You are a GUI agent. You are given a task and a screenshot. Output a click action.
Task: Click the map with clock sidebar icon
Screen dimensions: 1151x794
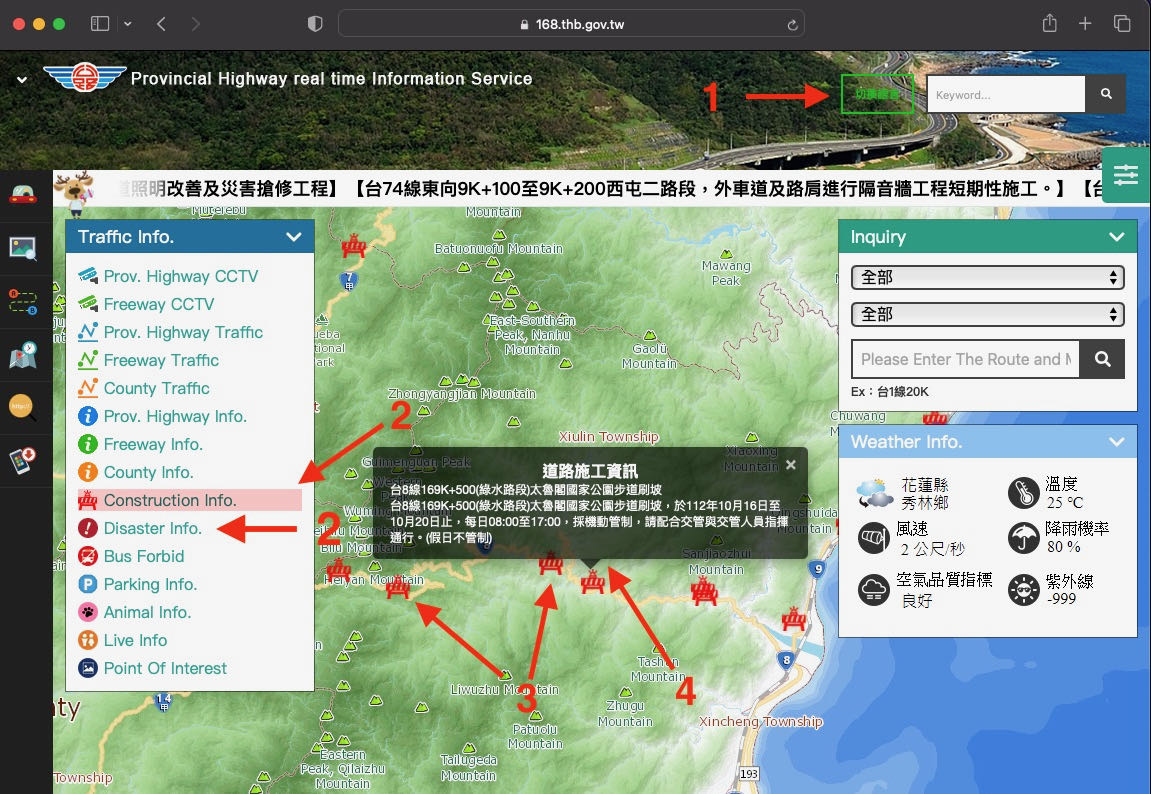23,355
